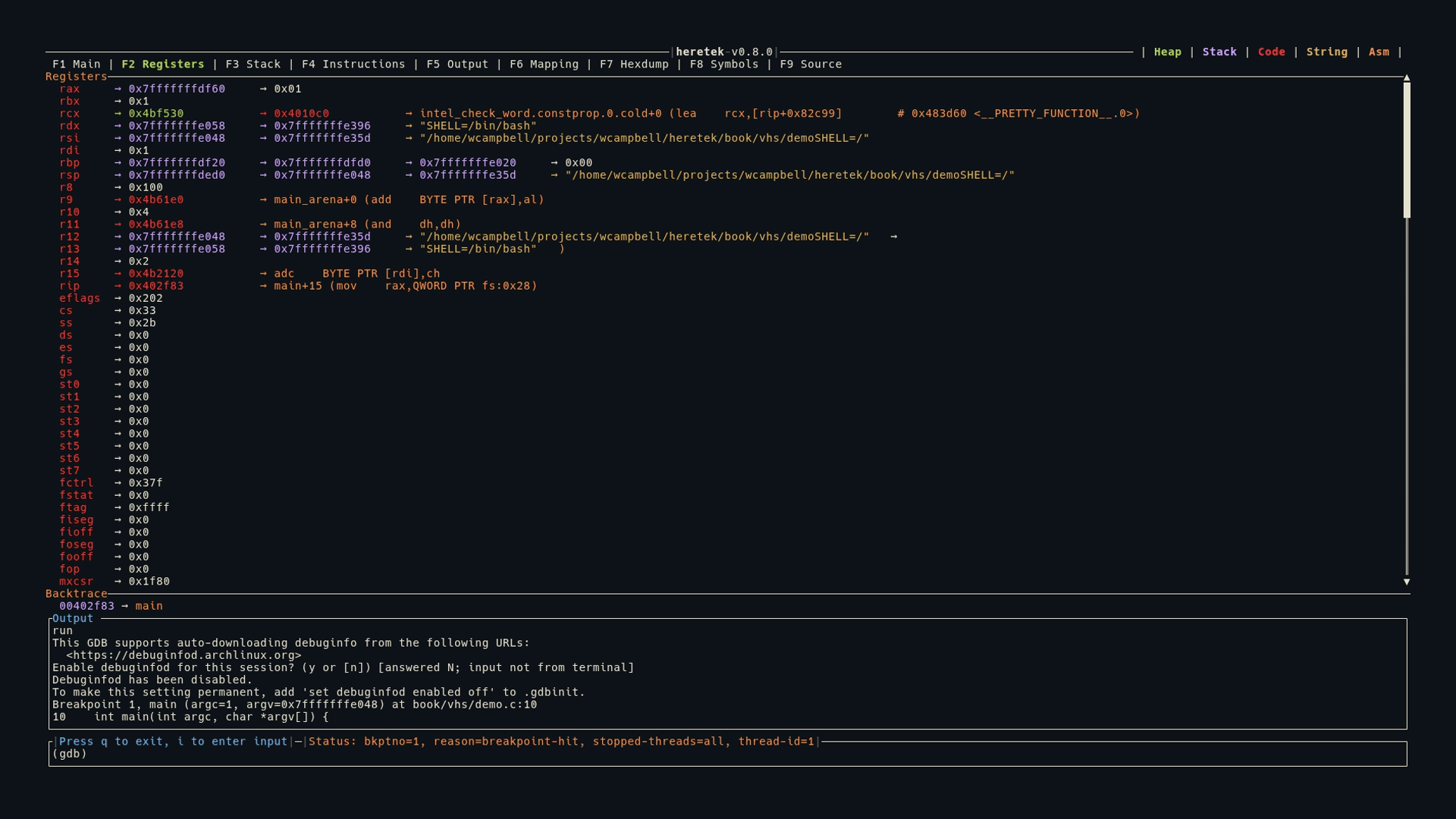Click the debuginfod.archlinux.org URL
The image size is (1456, 819).
coord(184,655)
